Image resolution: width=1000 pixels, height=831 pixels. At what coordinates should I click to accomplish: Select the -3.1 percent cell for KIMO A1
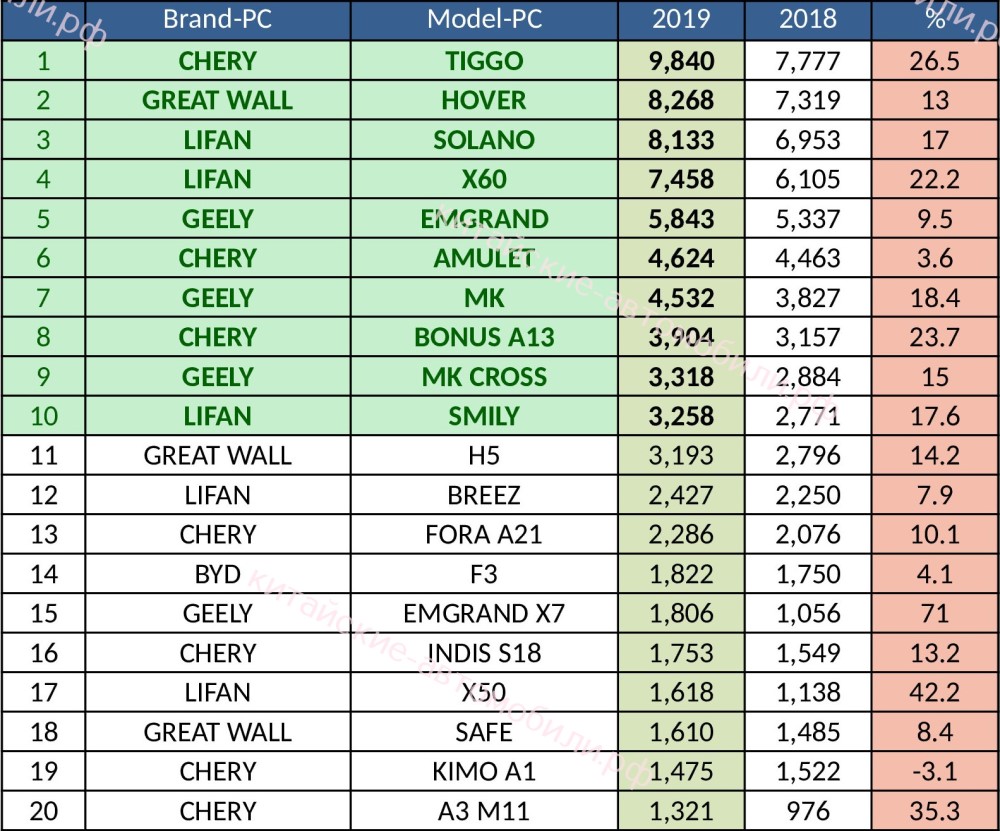pyautogui.click(x=934, y=771)
